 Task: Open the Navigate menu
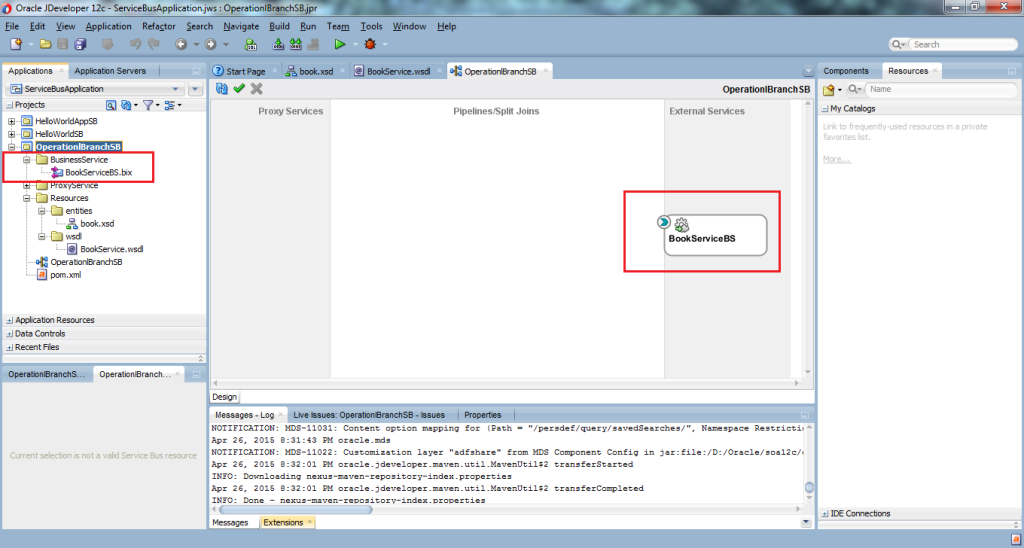(241, 26)
